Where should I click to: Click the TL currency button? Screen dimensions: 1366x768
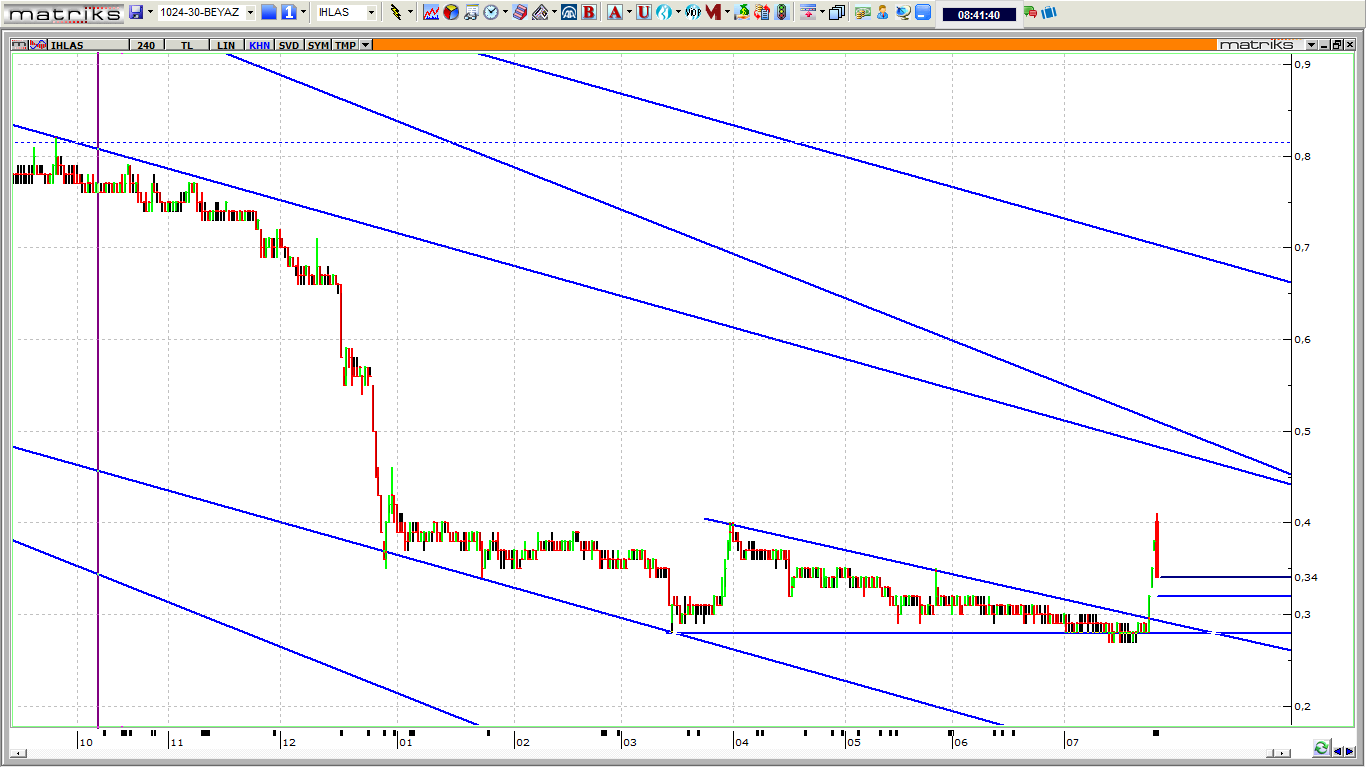tap(187, 45)
